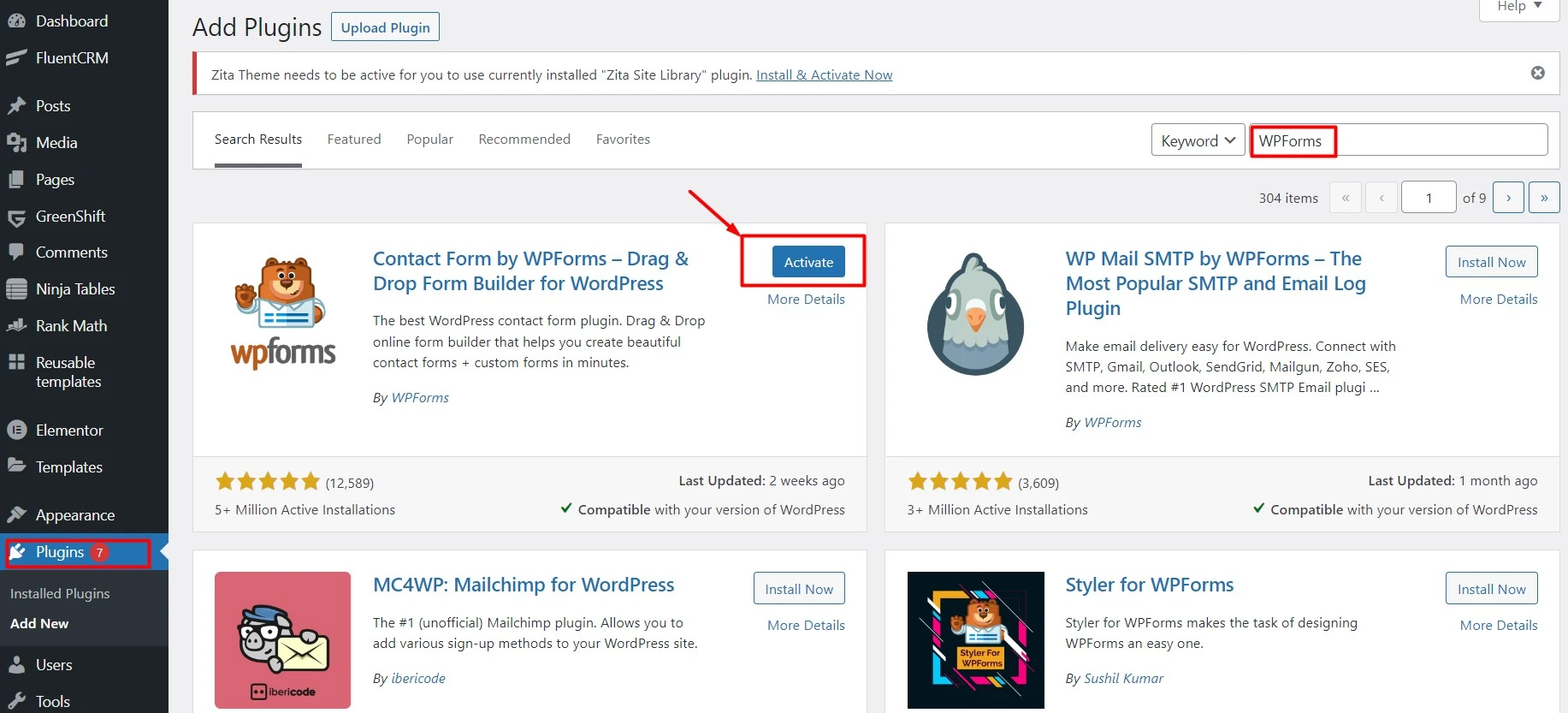Click the Reusable templates grid icon
Image resolution: width=1568 pixels, height=713 pixels.
tap(16, 362)
